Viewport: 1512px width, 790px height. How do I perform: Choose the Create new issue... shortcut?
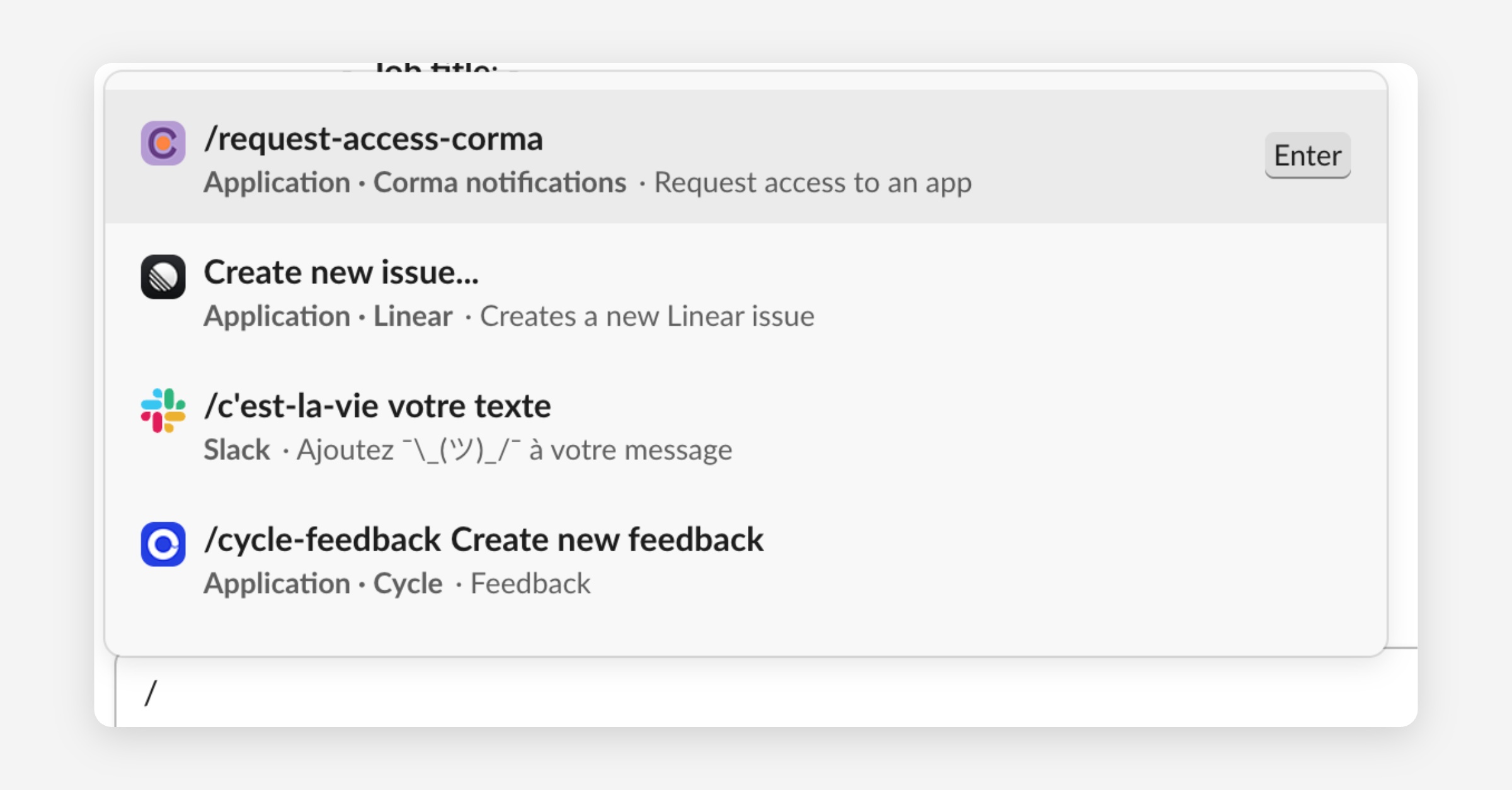pos(341,272)
